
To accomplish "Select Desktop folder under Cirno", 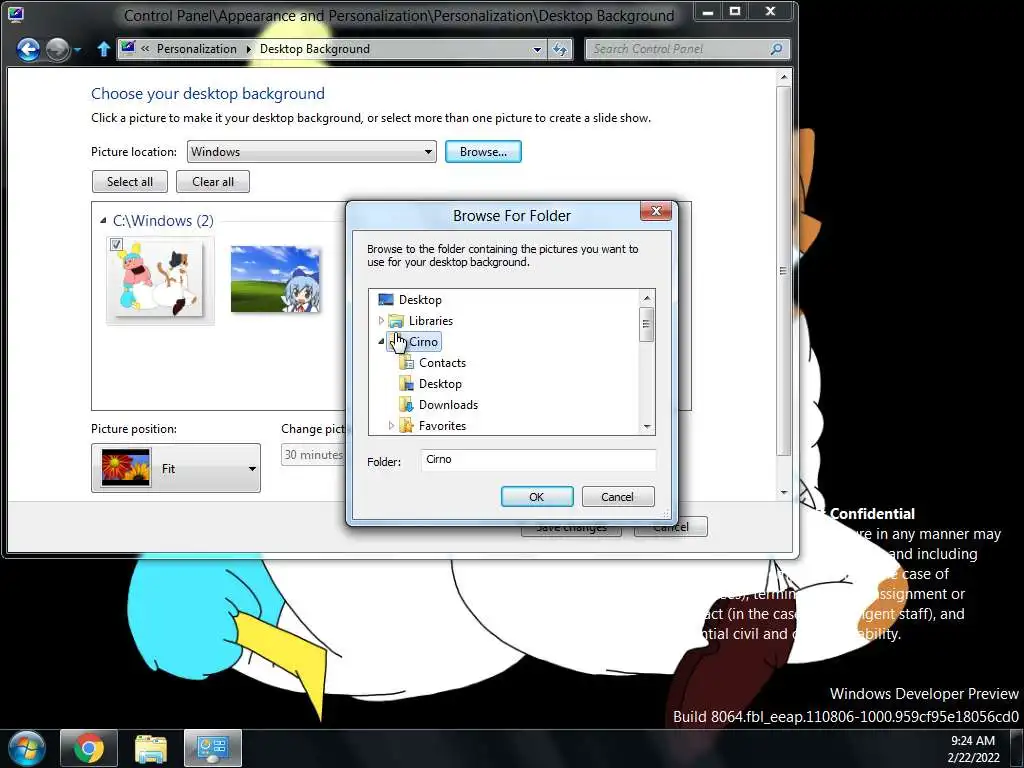I will coord(440,383).
